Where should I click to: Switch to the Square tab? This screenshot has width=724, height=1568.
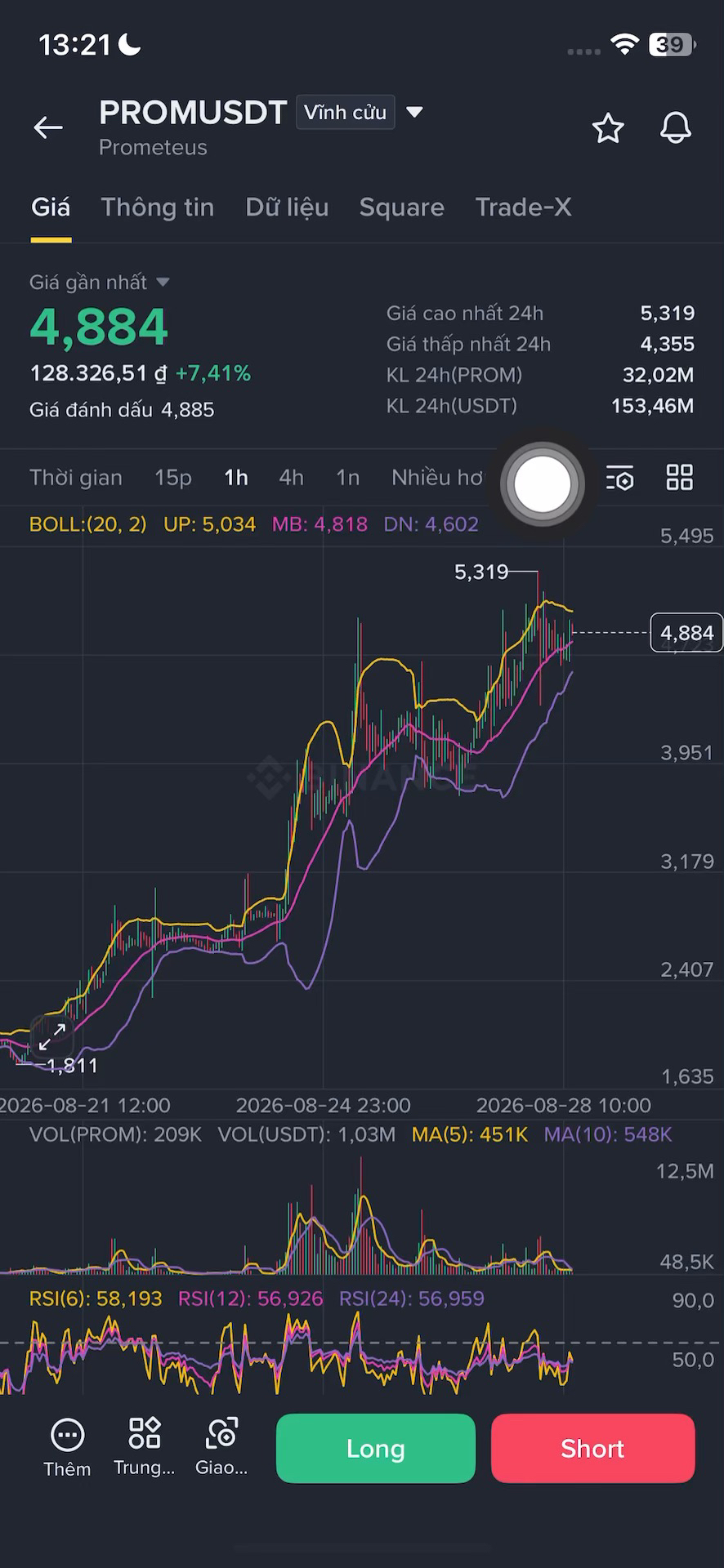402,207
